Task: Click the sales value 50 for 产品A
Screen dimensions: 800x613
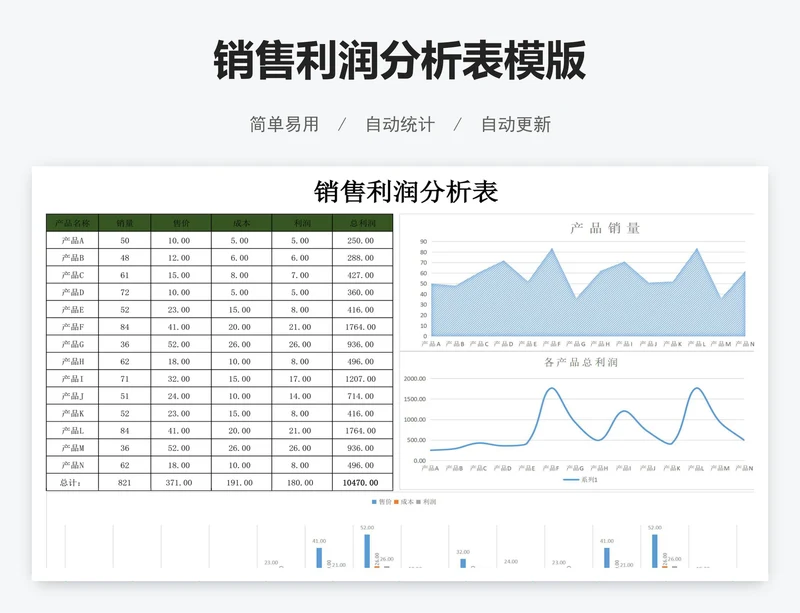Action: point(124,240)
